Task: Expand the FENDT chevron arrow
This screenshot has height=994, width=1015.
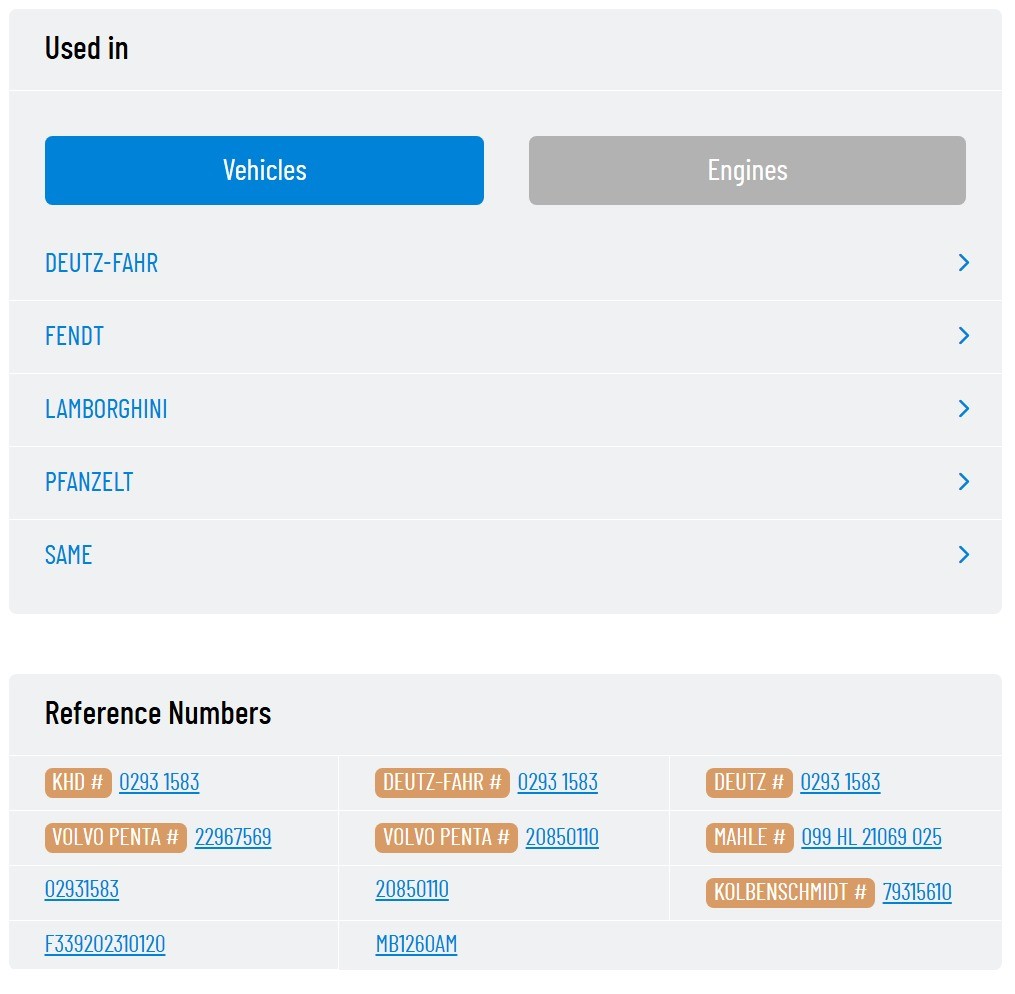Action: tap(963, 336)
